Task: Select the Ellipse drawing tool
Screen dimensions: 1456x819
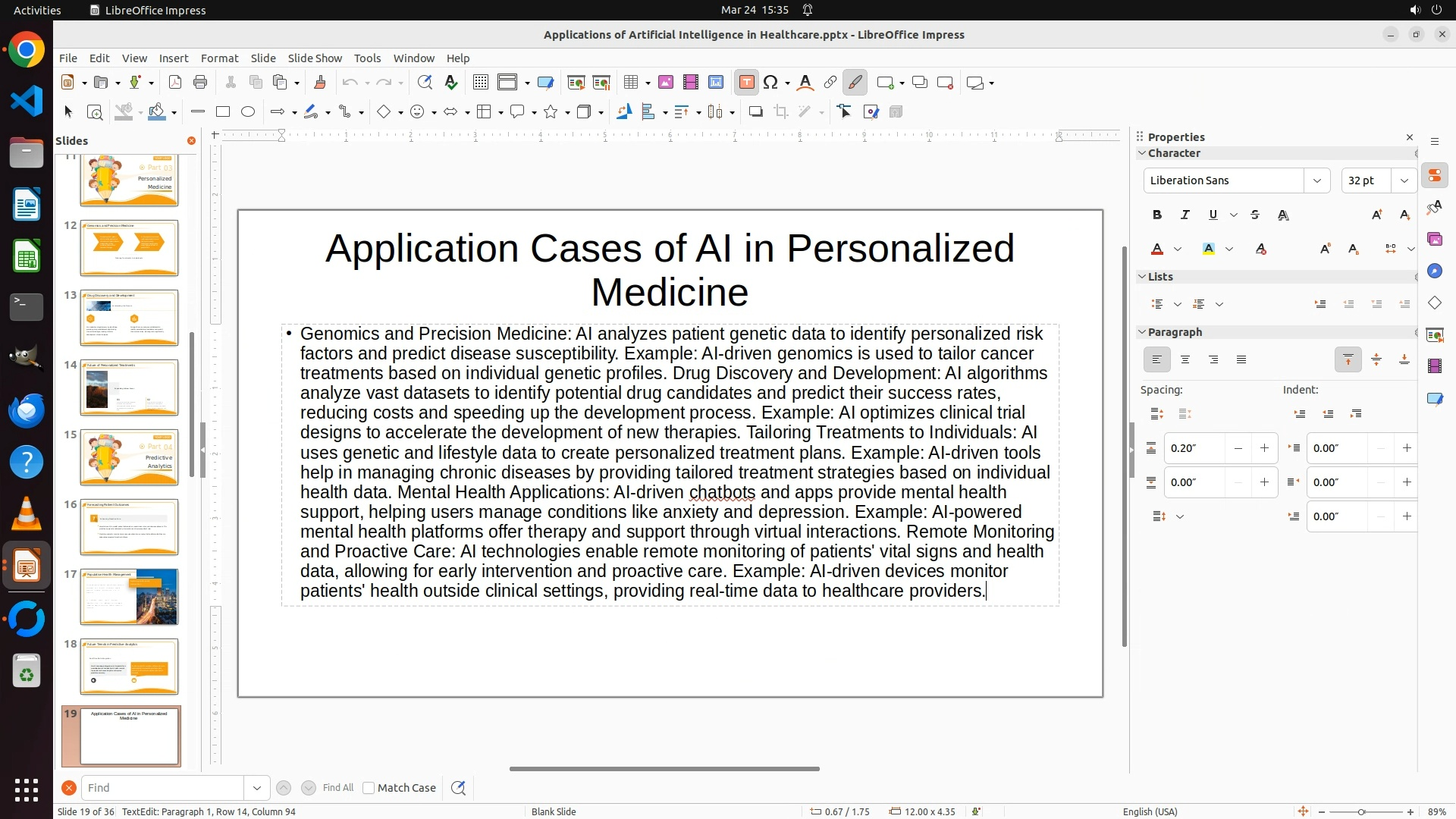Action: [x=248, y=112]
